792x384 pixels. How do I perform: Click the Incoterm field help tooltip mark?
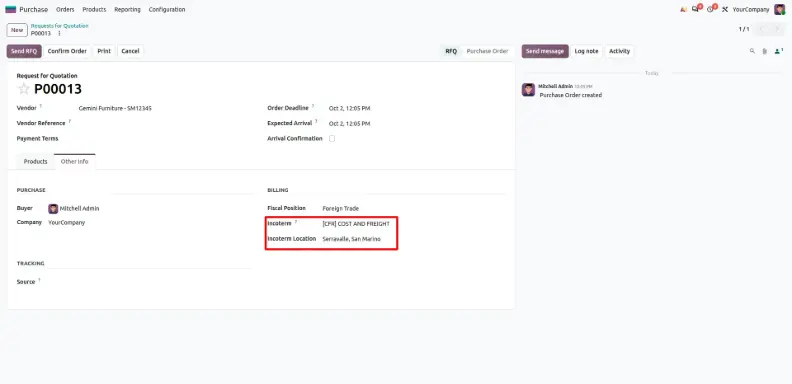tap(296, 221)
